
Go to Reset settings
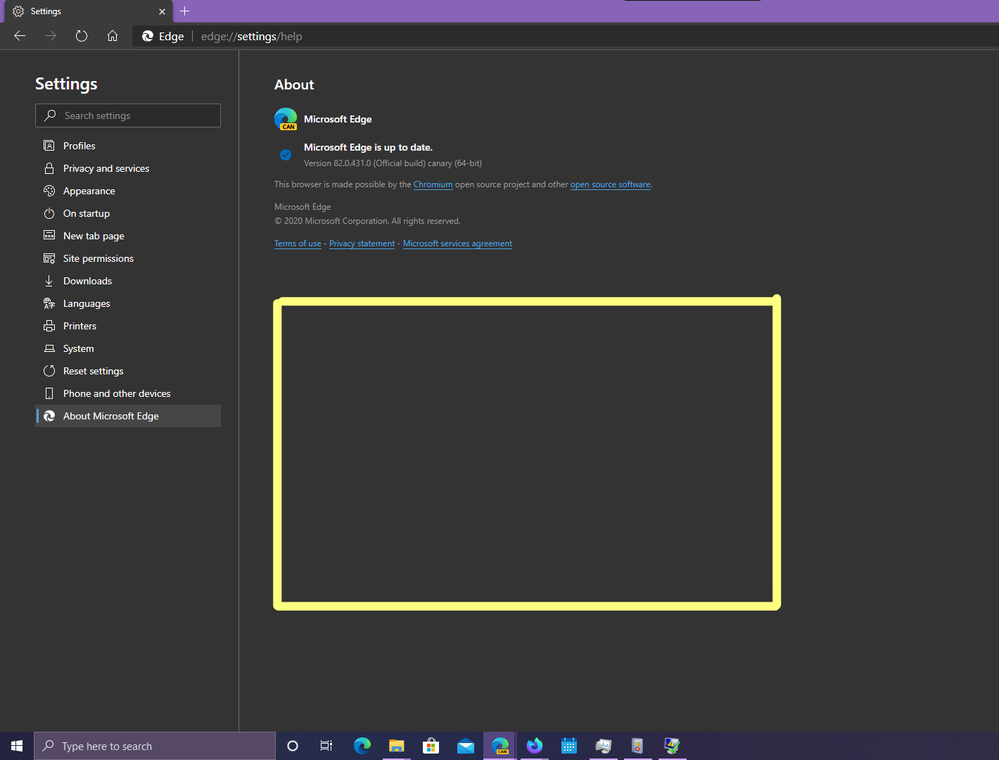tap(128, 371)
